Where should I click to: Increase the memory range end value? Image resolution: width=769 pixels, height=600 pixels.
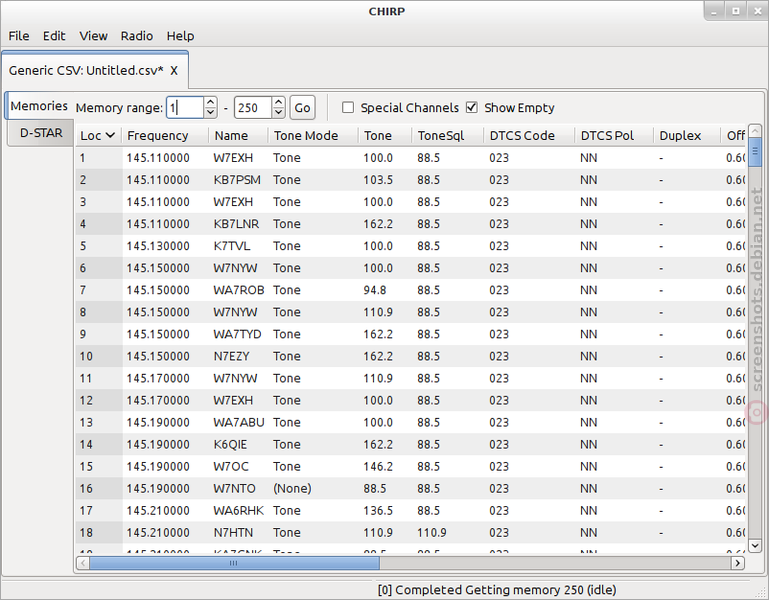coord(279,103)
